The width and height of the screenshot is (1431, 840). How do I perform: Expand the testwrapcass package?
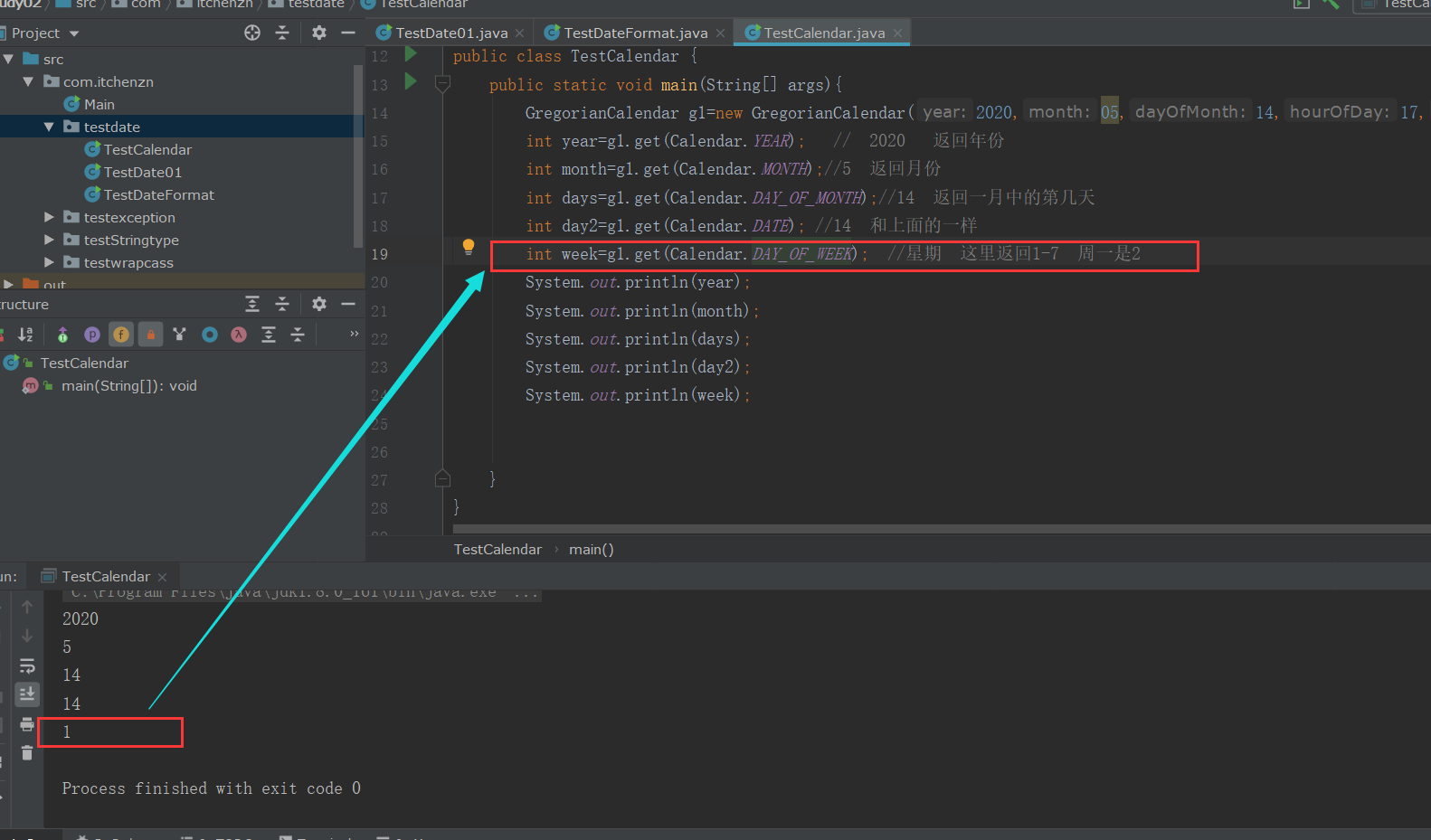click(49, 262)
